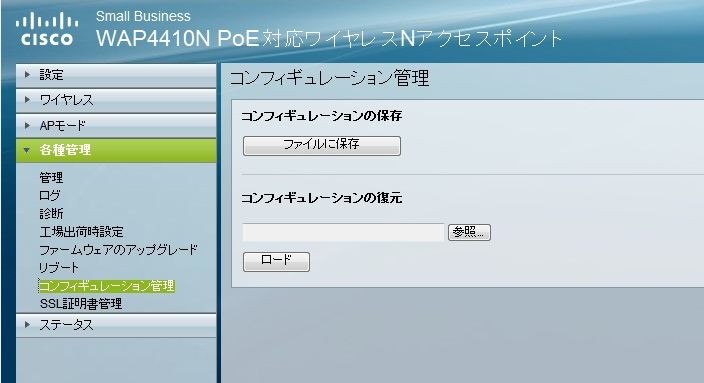The width and height of the screenshot is (704, 383).
Task: Expand the ステータス menu arrow
Action: coord(27,325)
